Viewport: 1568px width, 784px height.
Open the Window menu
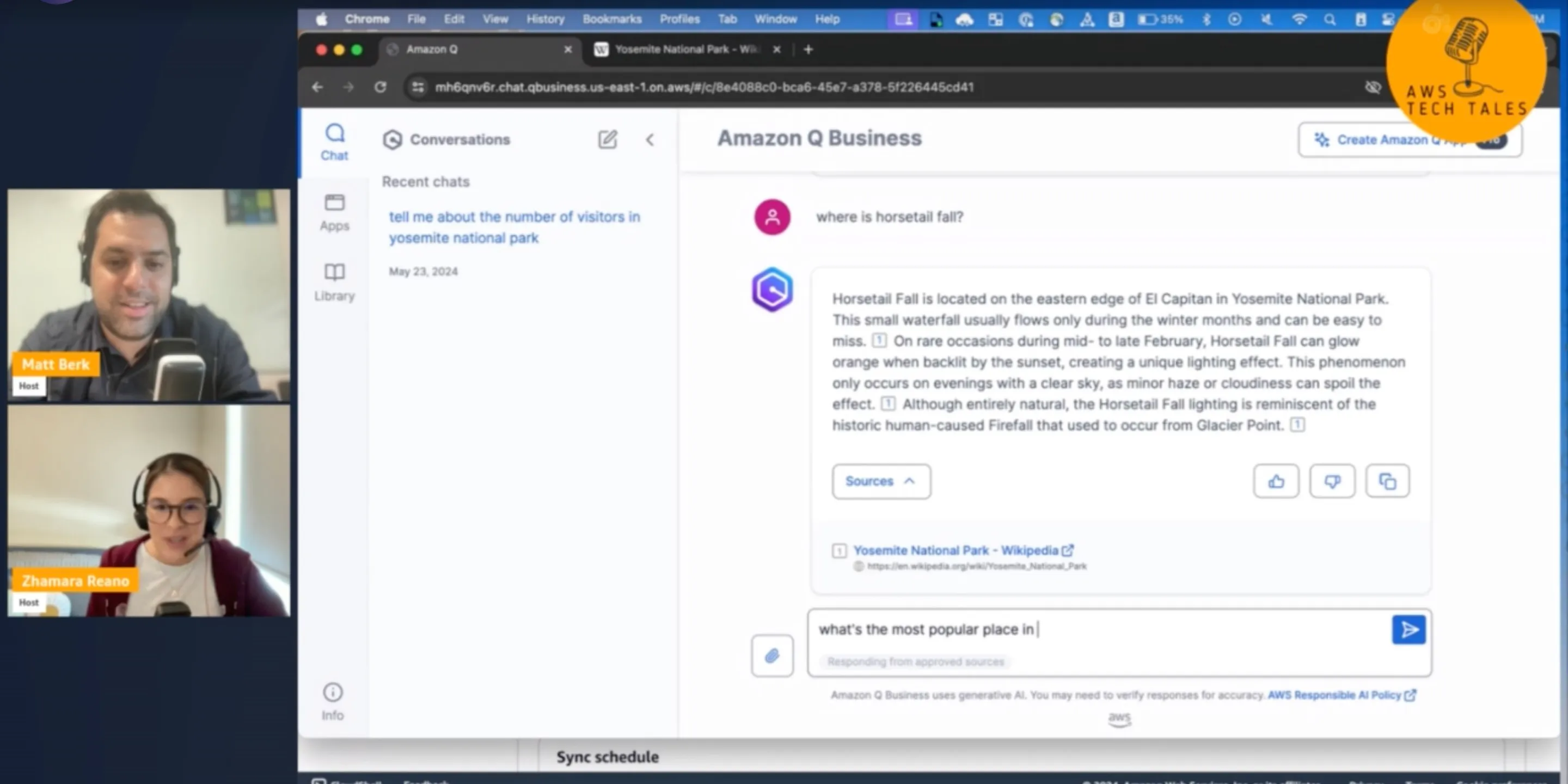(775, 19)
